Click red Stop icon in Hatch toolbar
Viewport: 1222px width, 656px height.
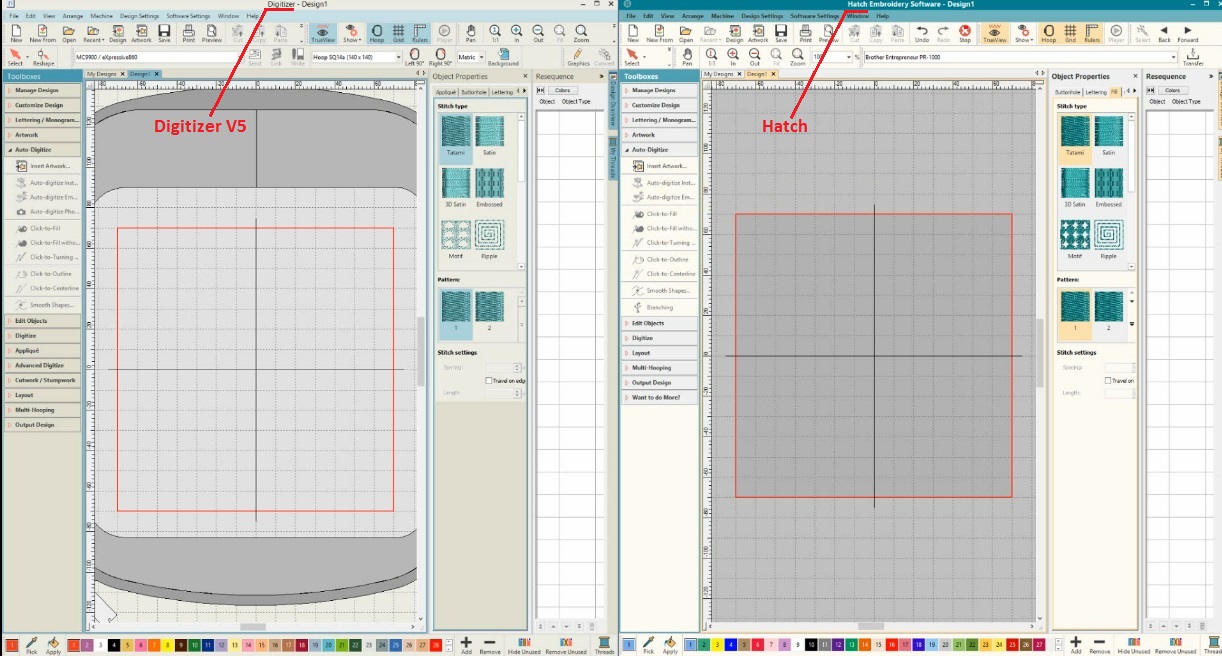(965, 33)
